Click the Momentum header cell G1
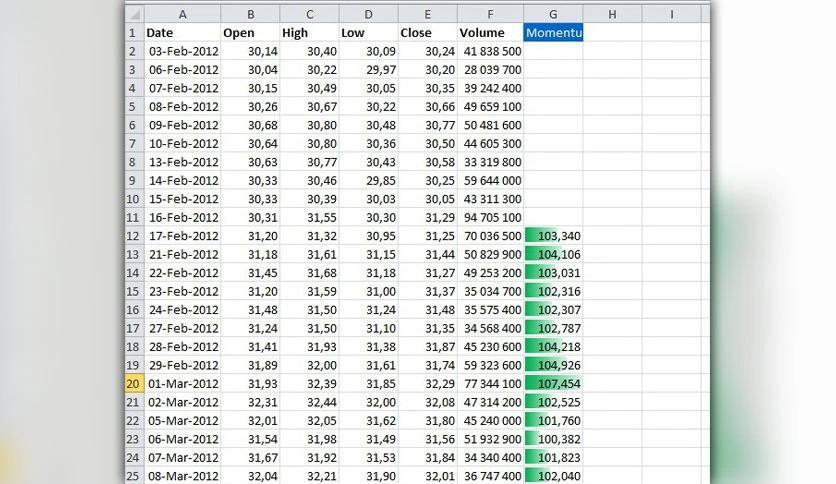 pos(553,33)
